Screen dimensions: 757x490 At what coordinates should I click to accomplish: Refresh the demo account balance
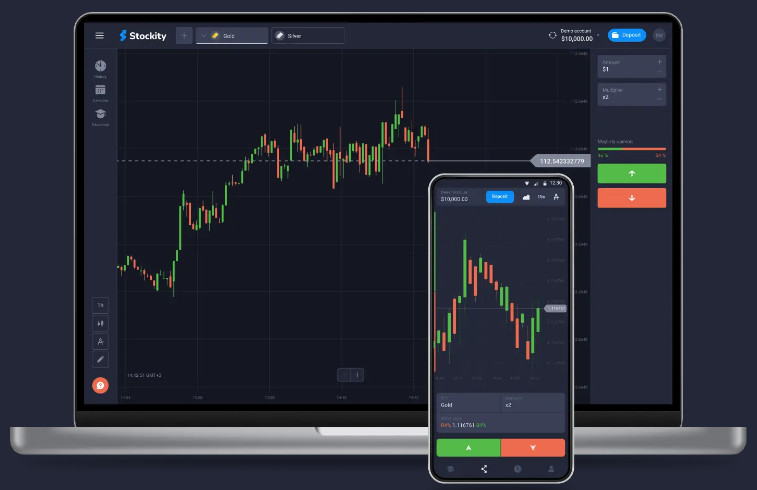coord(552,35)
